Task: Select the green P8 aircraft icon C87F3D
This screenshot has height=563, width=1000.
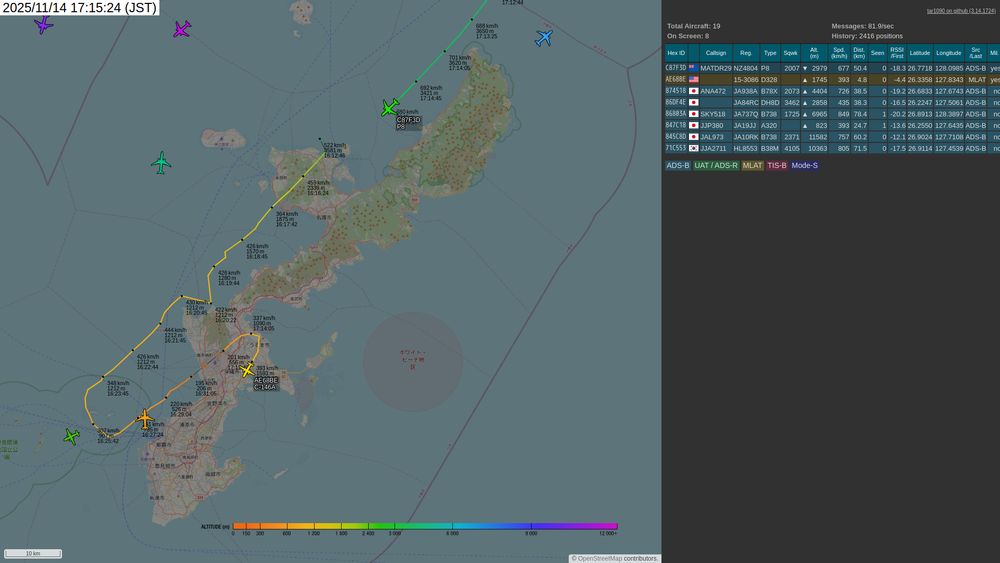Action: tap(389, 108)
